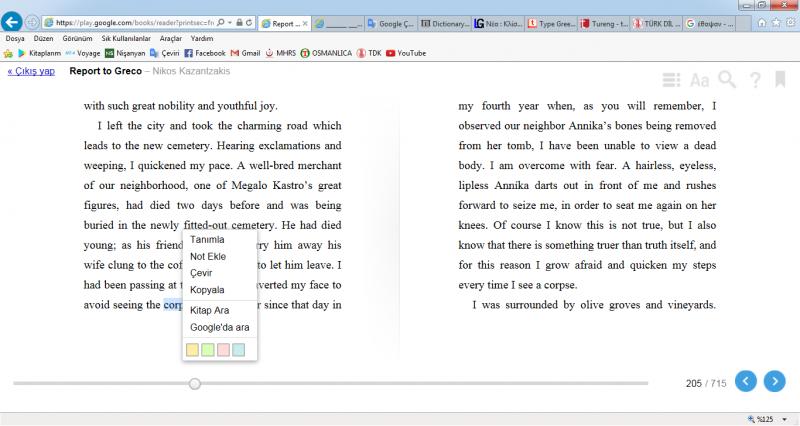Toggle the bookmark ribbon icon
Screen dimensions: 800x426
[780, 79]
